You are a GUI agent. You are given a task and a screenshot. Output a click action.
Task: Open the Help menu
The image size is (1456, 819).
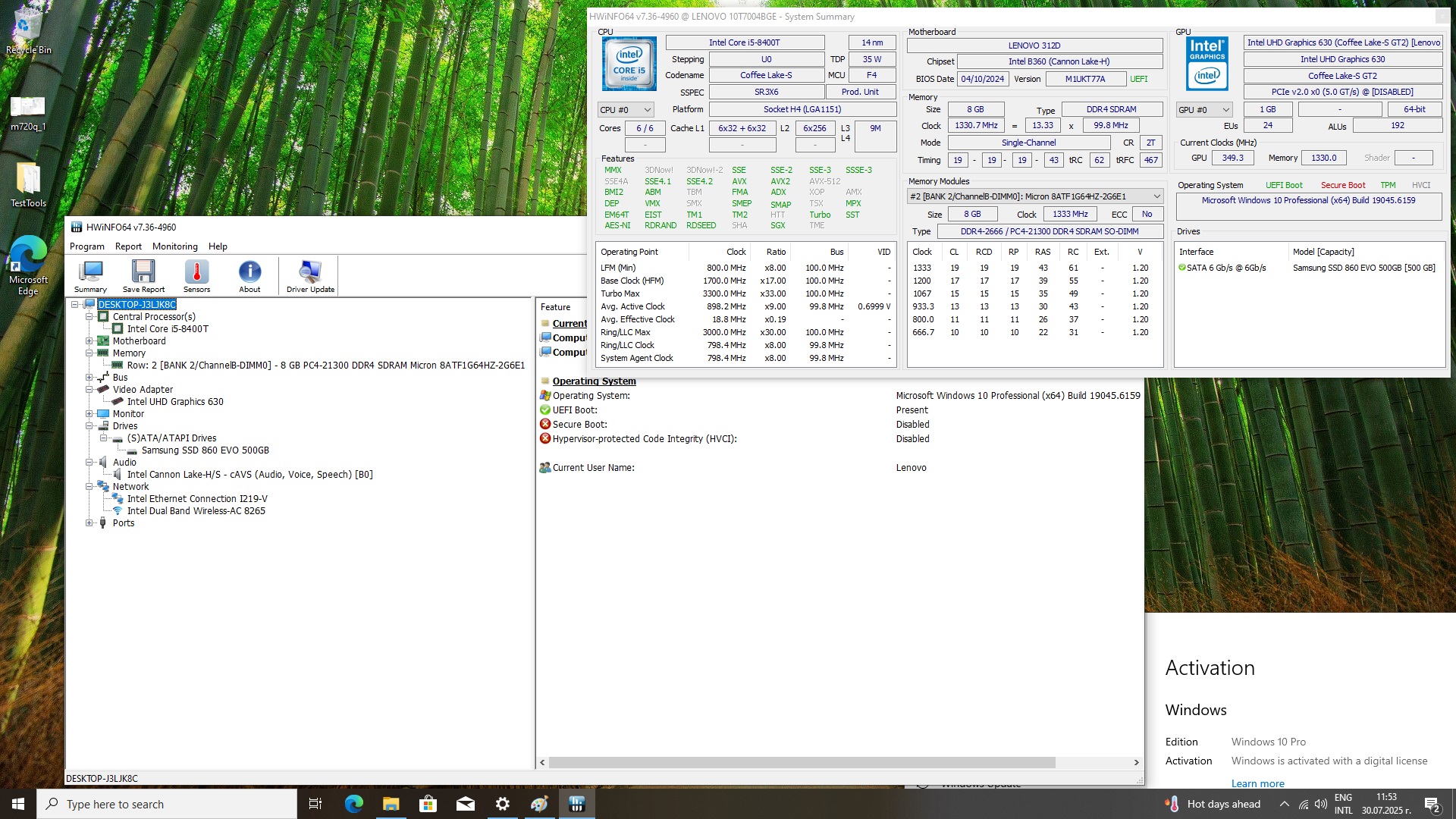click(x=218, y=246)
